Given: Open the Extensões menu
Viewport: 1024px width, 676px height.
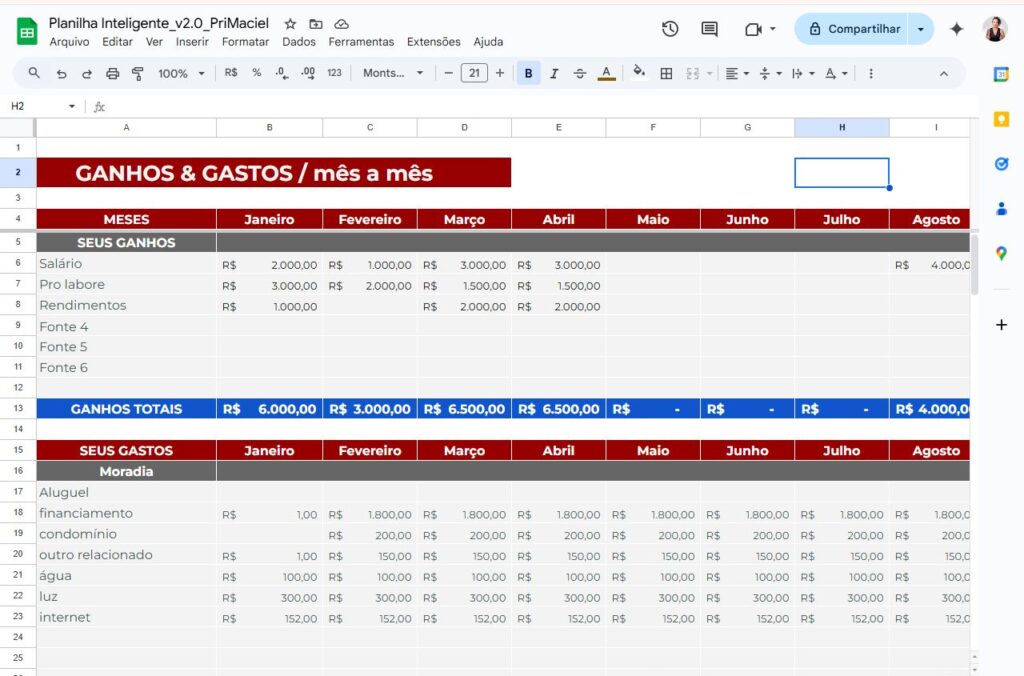Looking at the screenshot, I should (x=434, y=42).
